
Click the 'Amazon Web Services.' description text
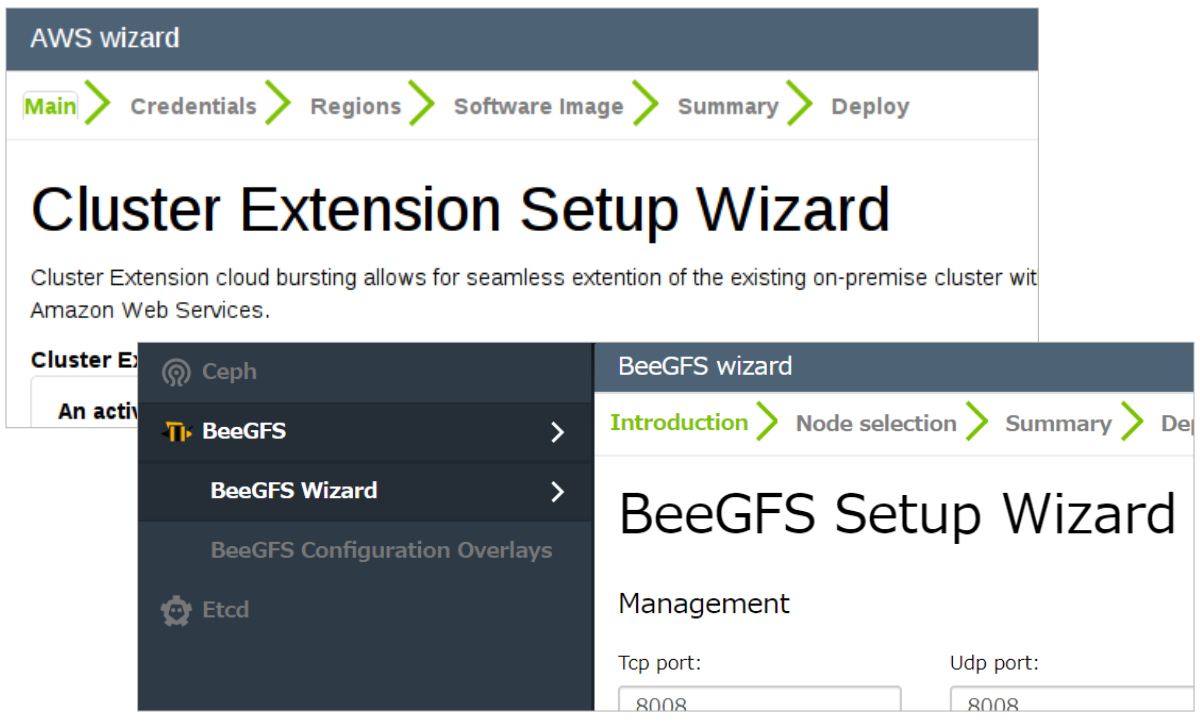150,311
